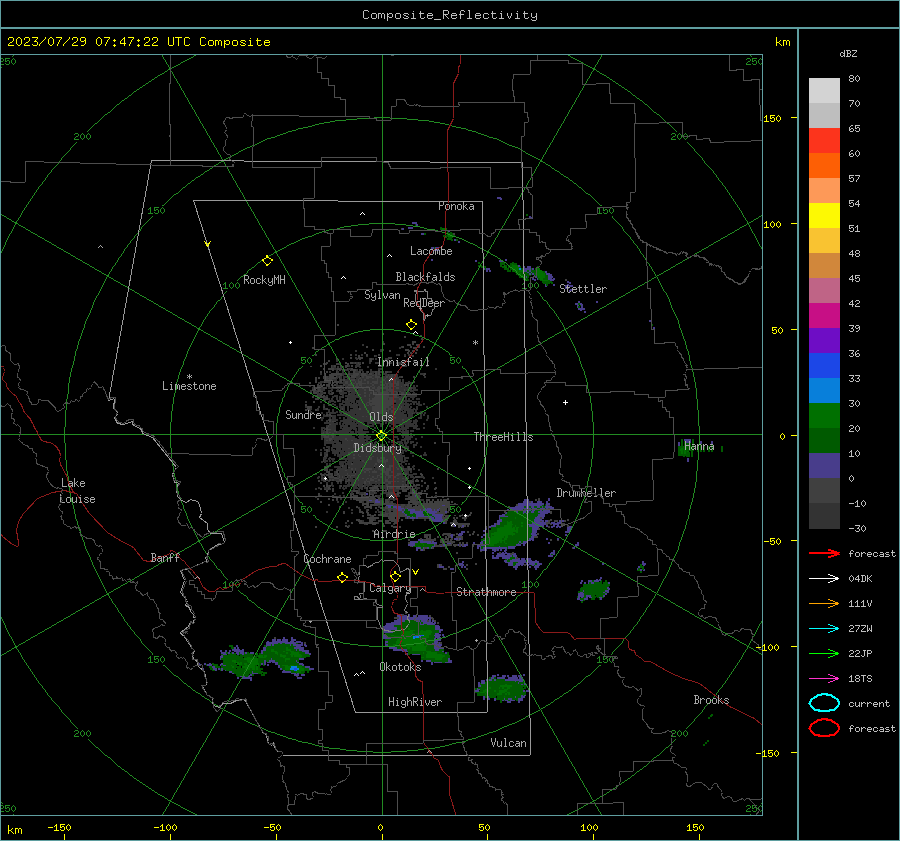Click the red forecast arrow in legend
Image resolution: width=900 pixels, height=841 pixels.
[x=824, y=553]
